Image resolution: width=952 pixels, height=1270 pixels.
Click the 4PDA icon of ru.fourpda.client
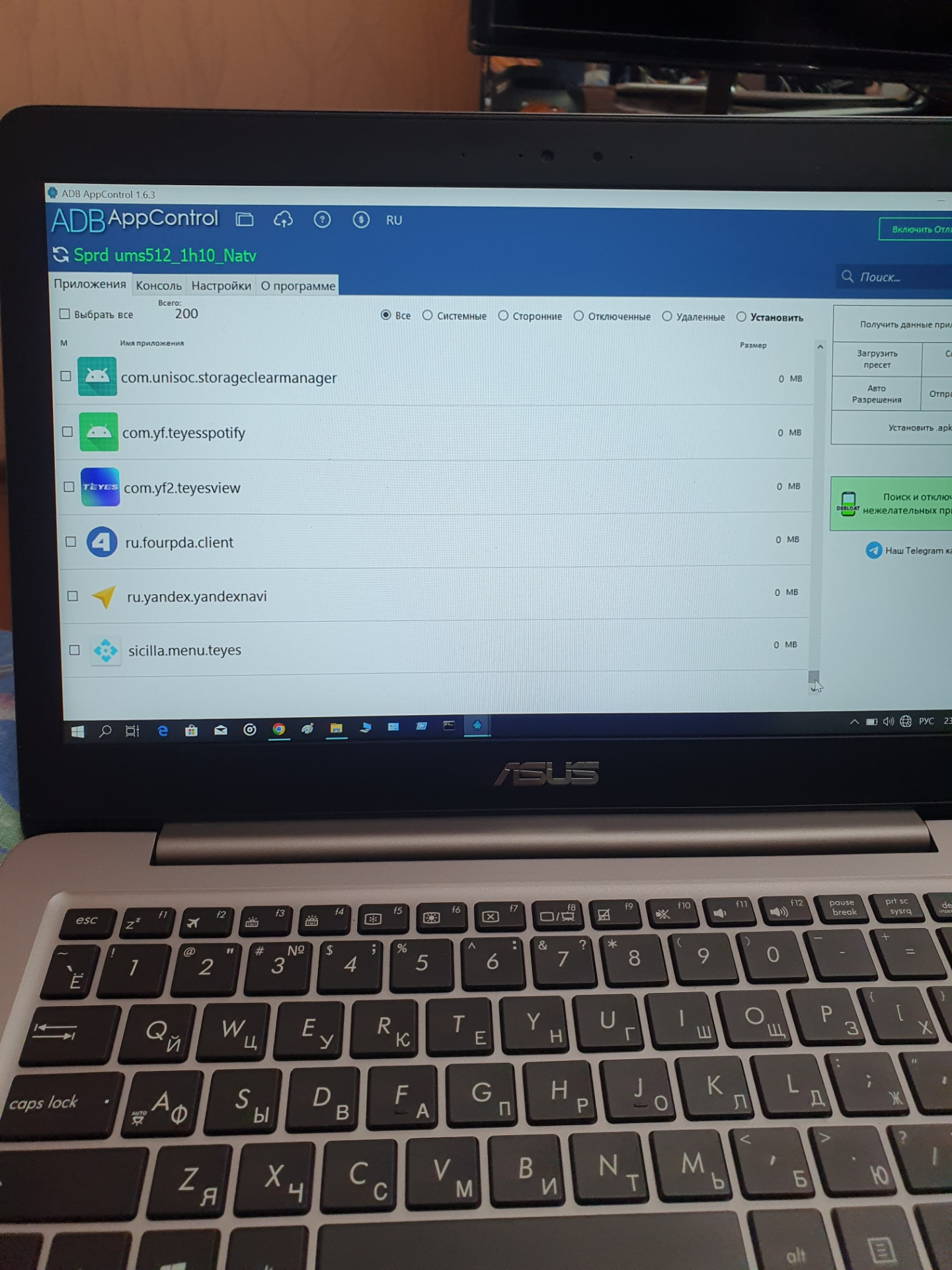tap(102, 542)
